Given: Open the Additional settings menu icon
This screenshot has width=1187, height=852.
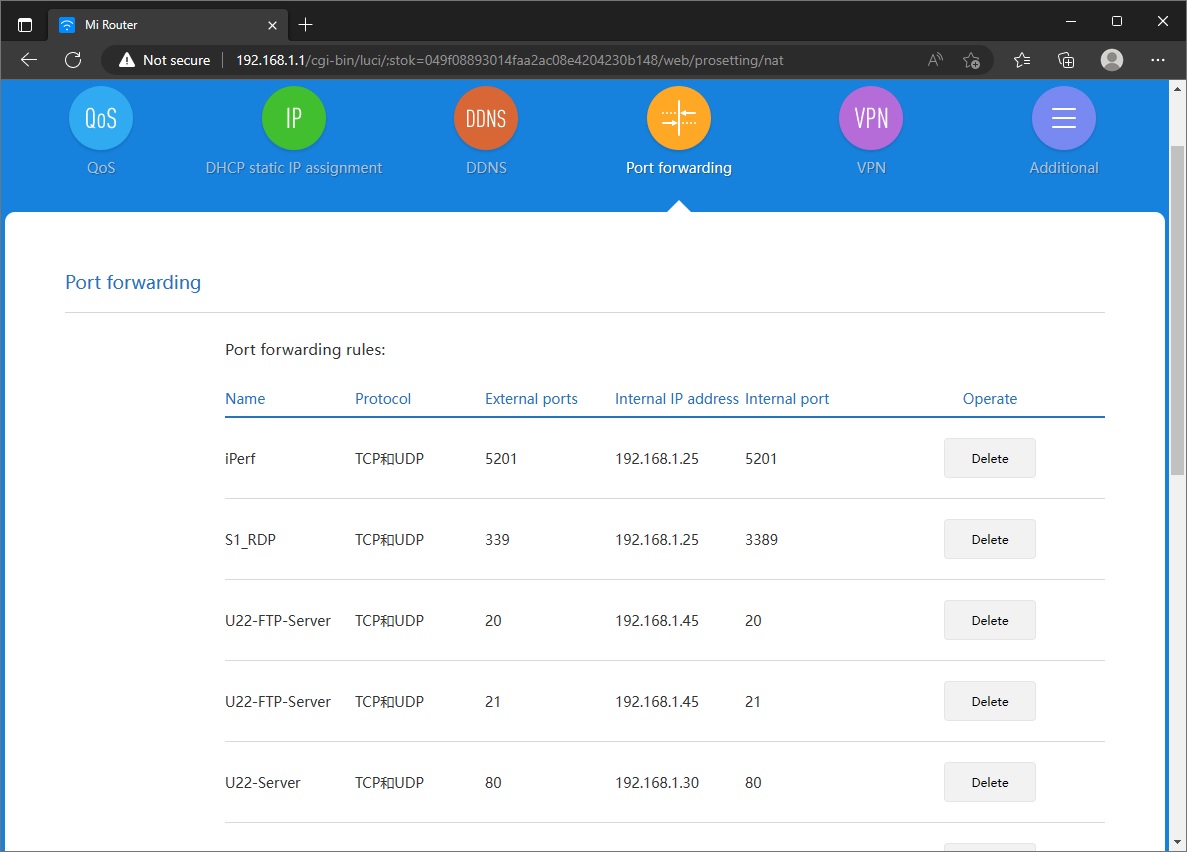Looking at the screenshot, I should [1063, 118].
